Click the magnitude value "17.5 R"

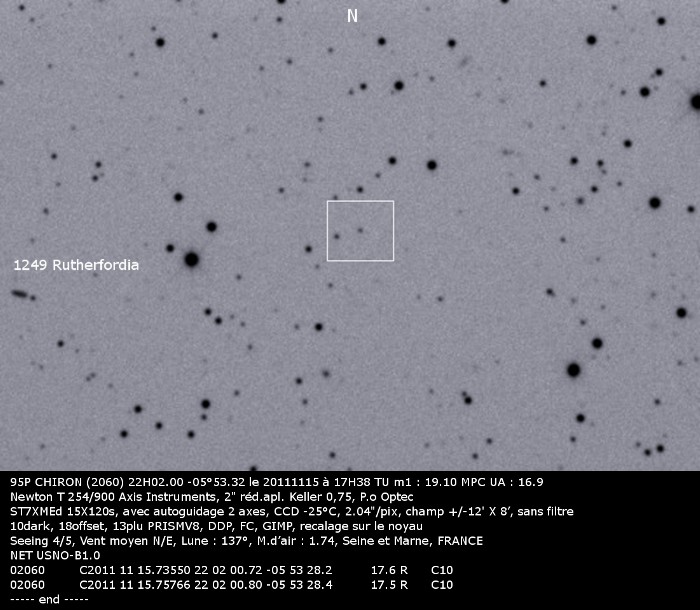click(x=389, y=585)
